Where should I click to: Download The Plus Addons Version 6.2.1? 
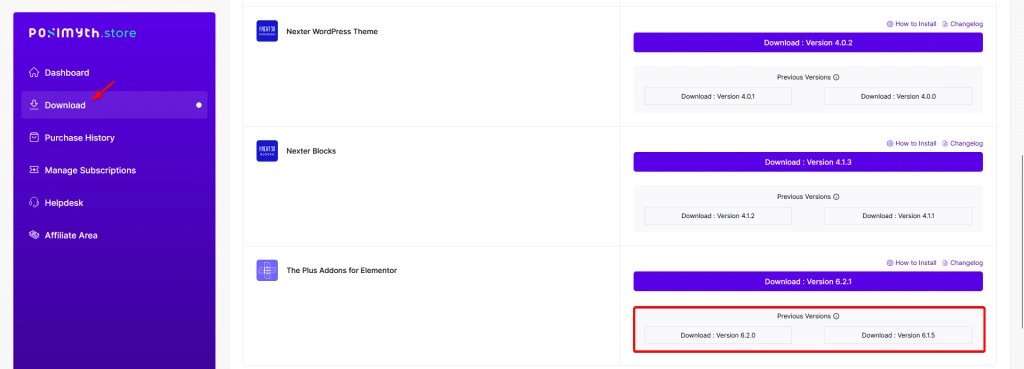click(x=808, y=281)
